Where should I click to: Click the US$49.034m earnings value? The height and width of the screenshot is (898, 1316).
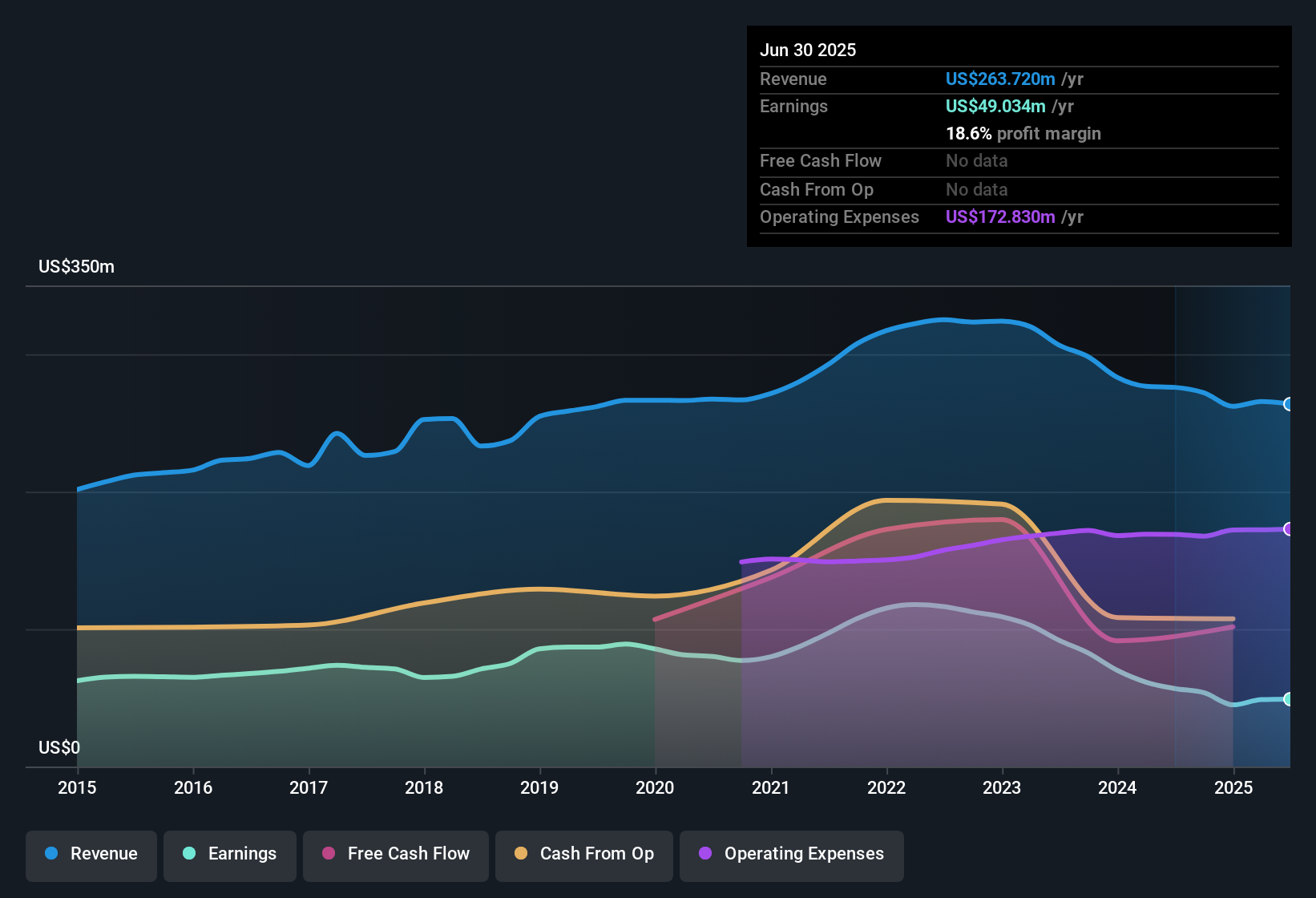coord(995,106)
